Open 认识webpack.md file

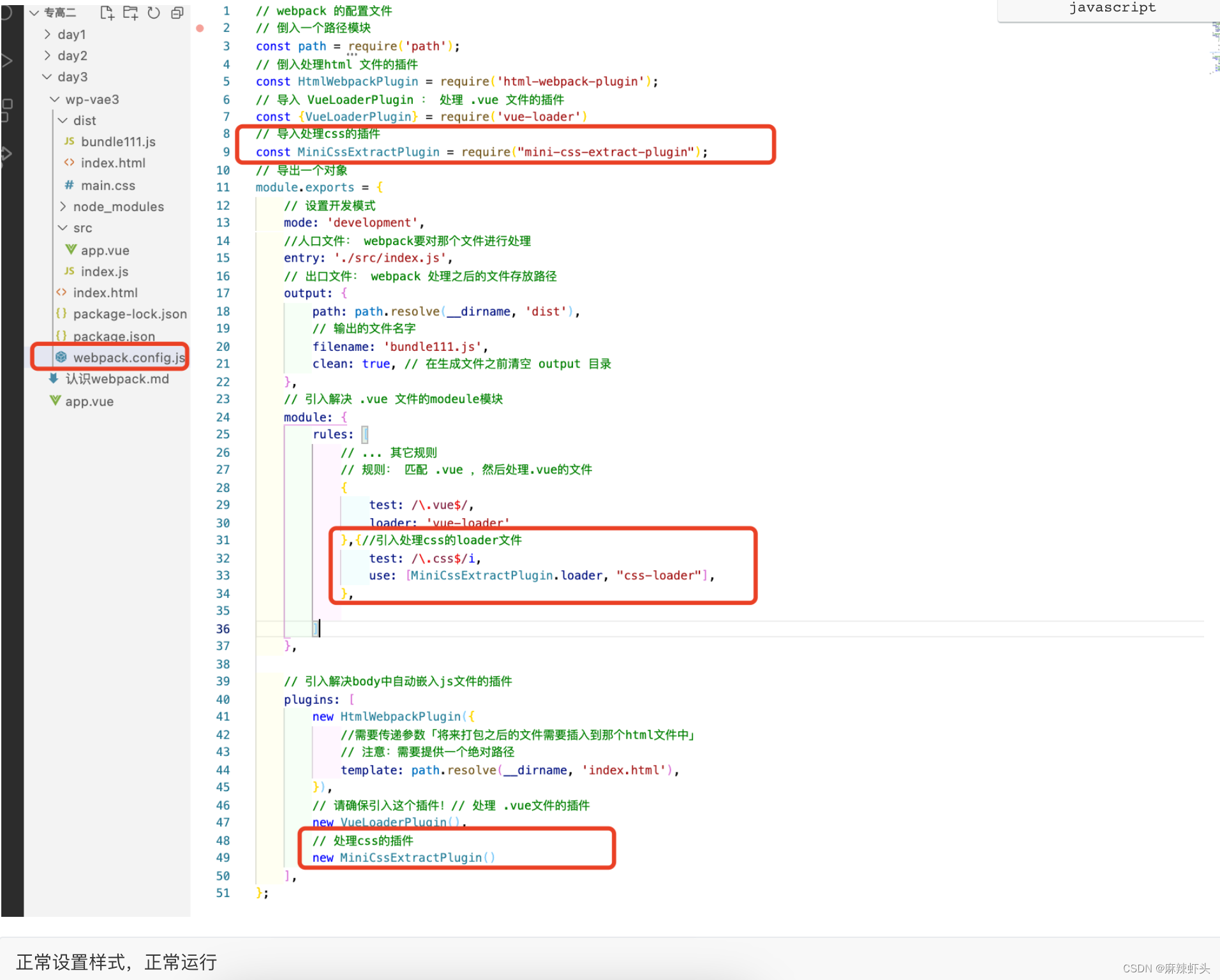point(117,379)
